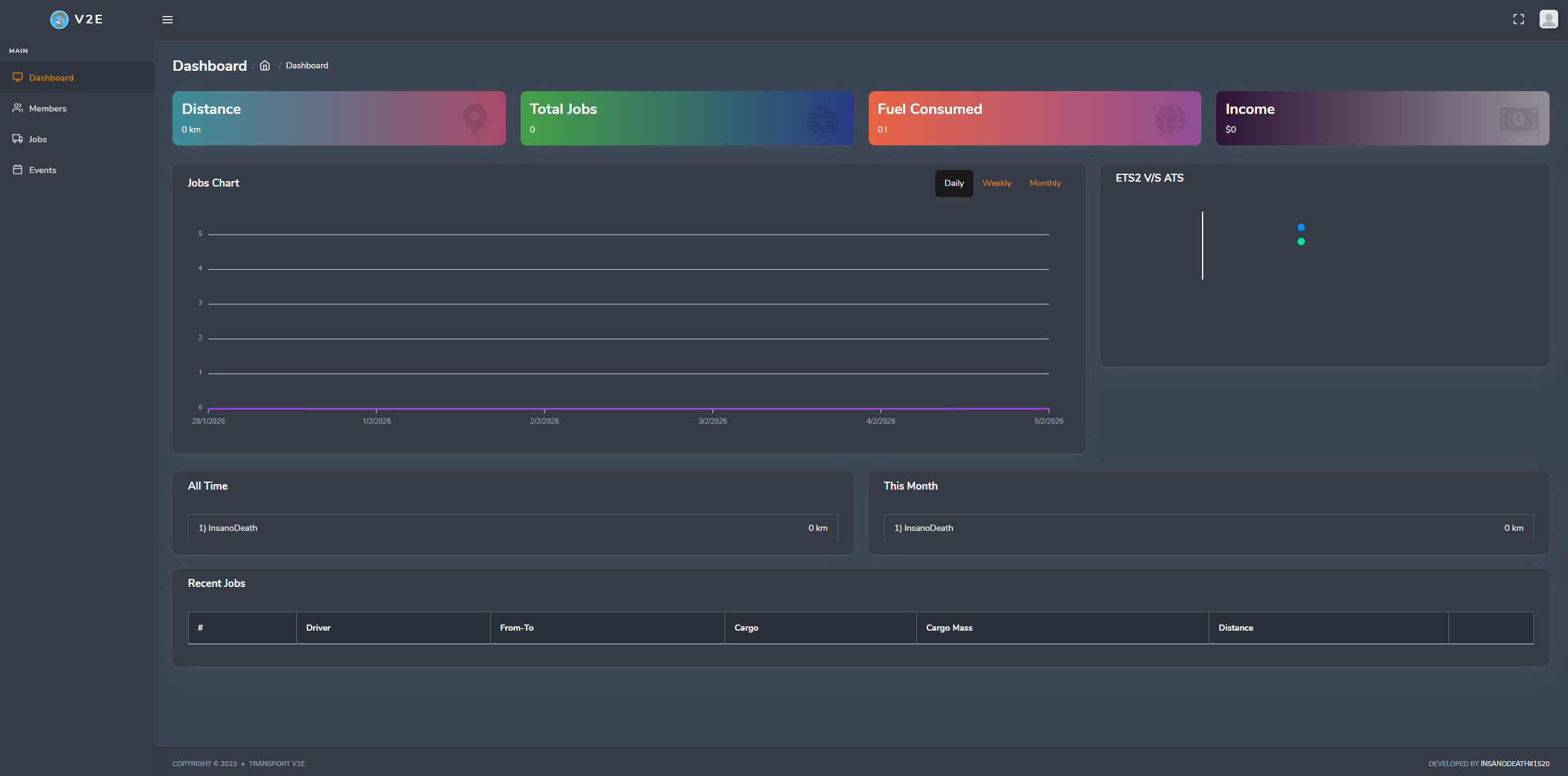This screenshot has width=1568, height=776.
Task: Click the Dashboard monitor icon in sidebar
Action: pyautogui.click(x=18, y=78)
